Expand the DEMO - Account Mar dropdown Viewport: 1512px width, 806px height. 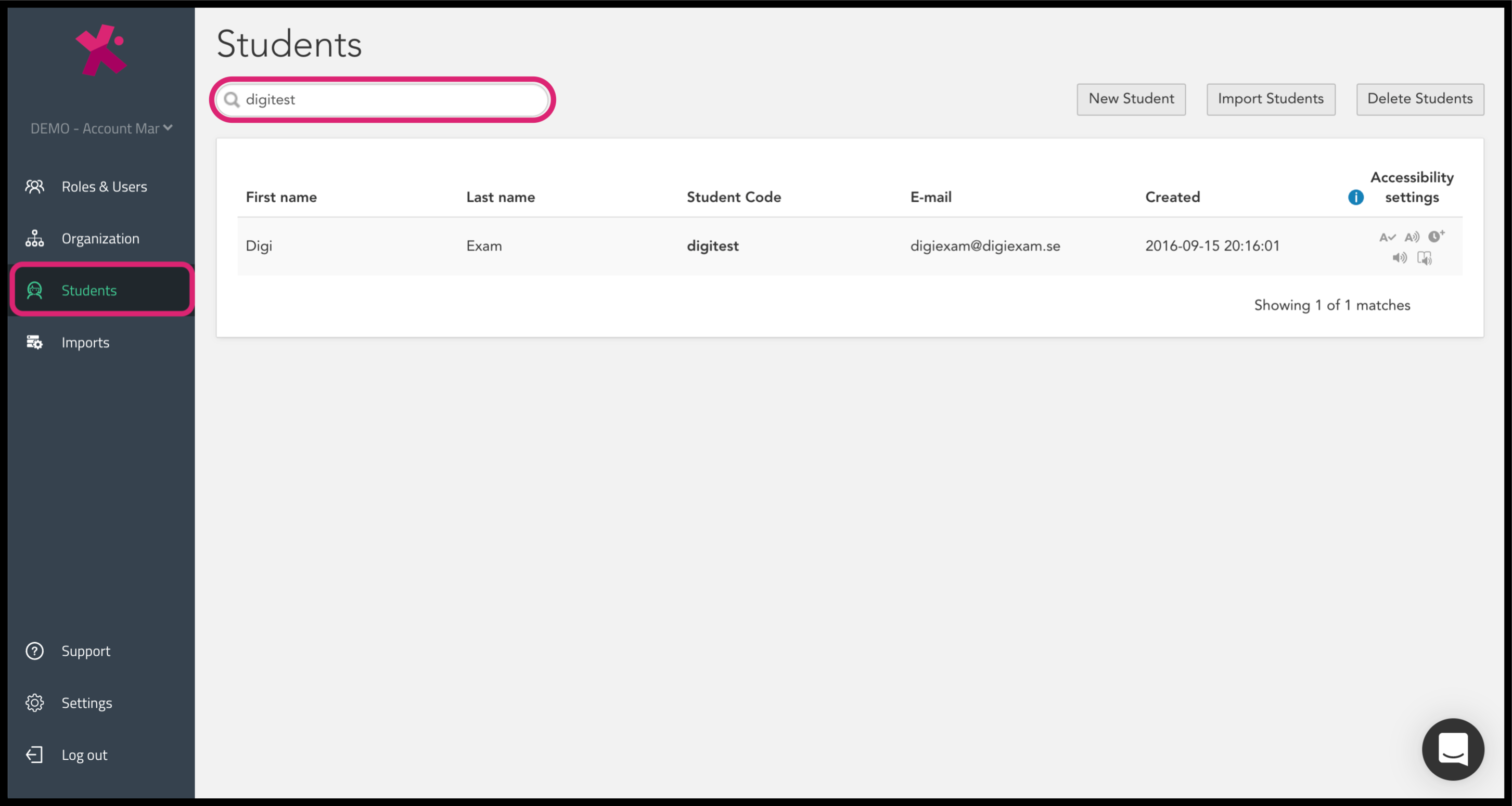(101, 128)
